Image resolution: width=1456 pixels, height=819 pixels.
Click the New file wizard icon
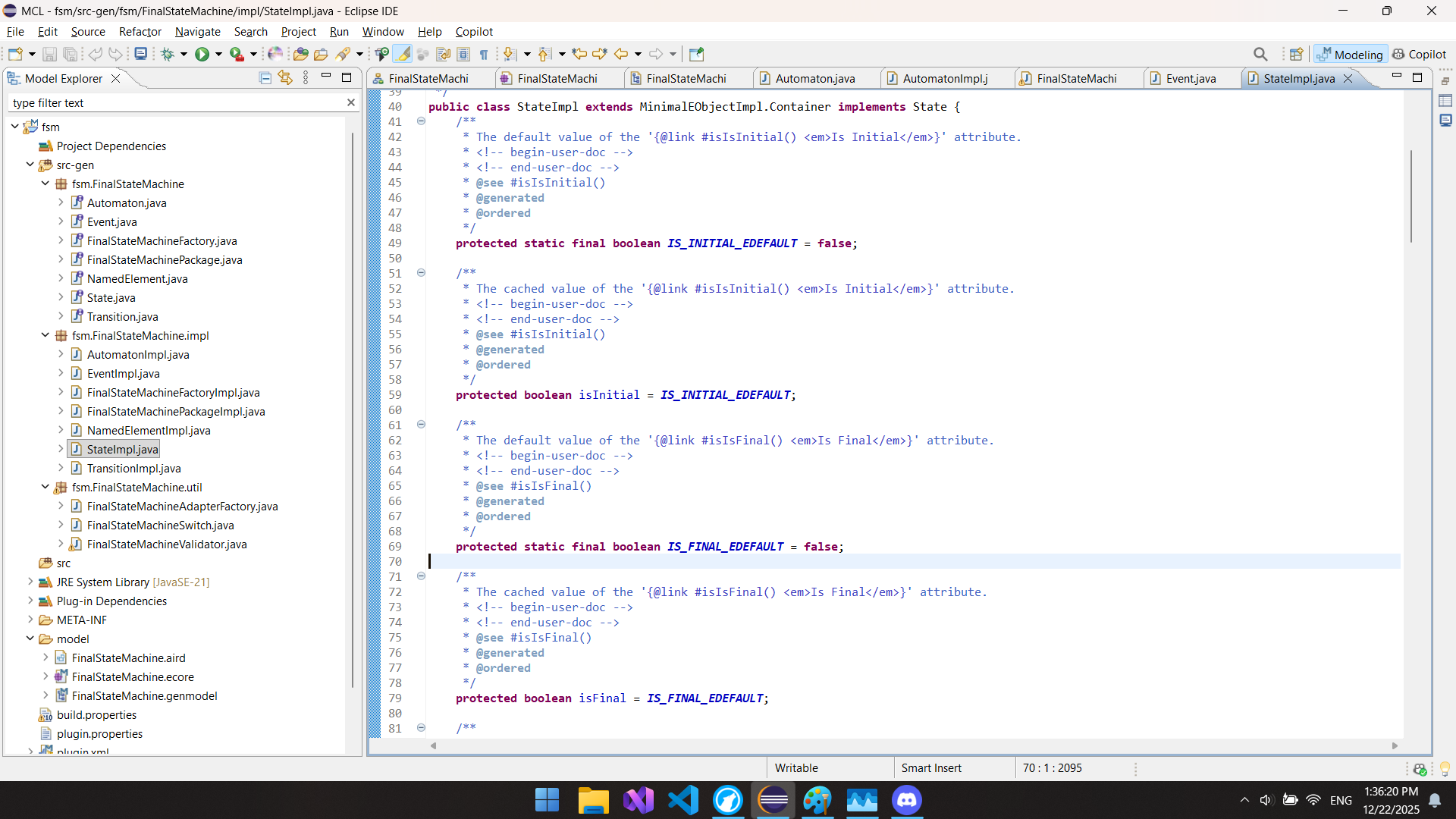coord(15,54)
